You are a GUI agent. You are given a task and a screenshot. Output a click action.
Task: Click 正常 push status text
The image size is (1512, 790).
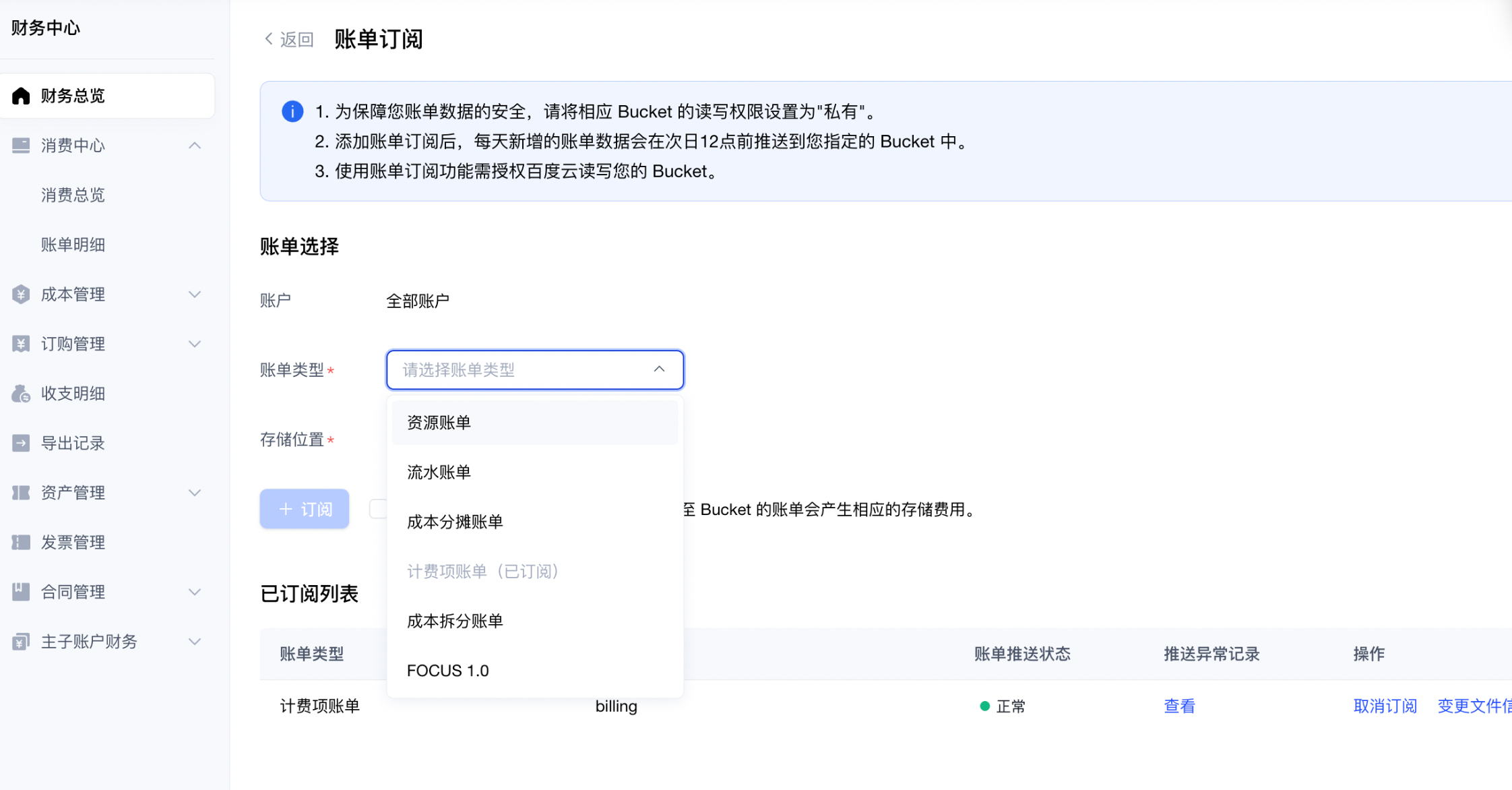1011,706
